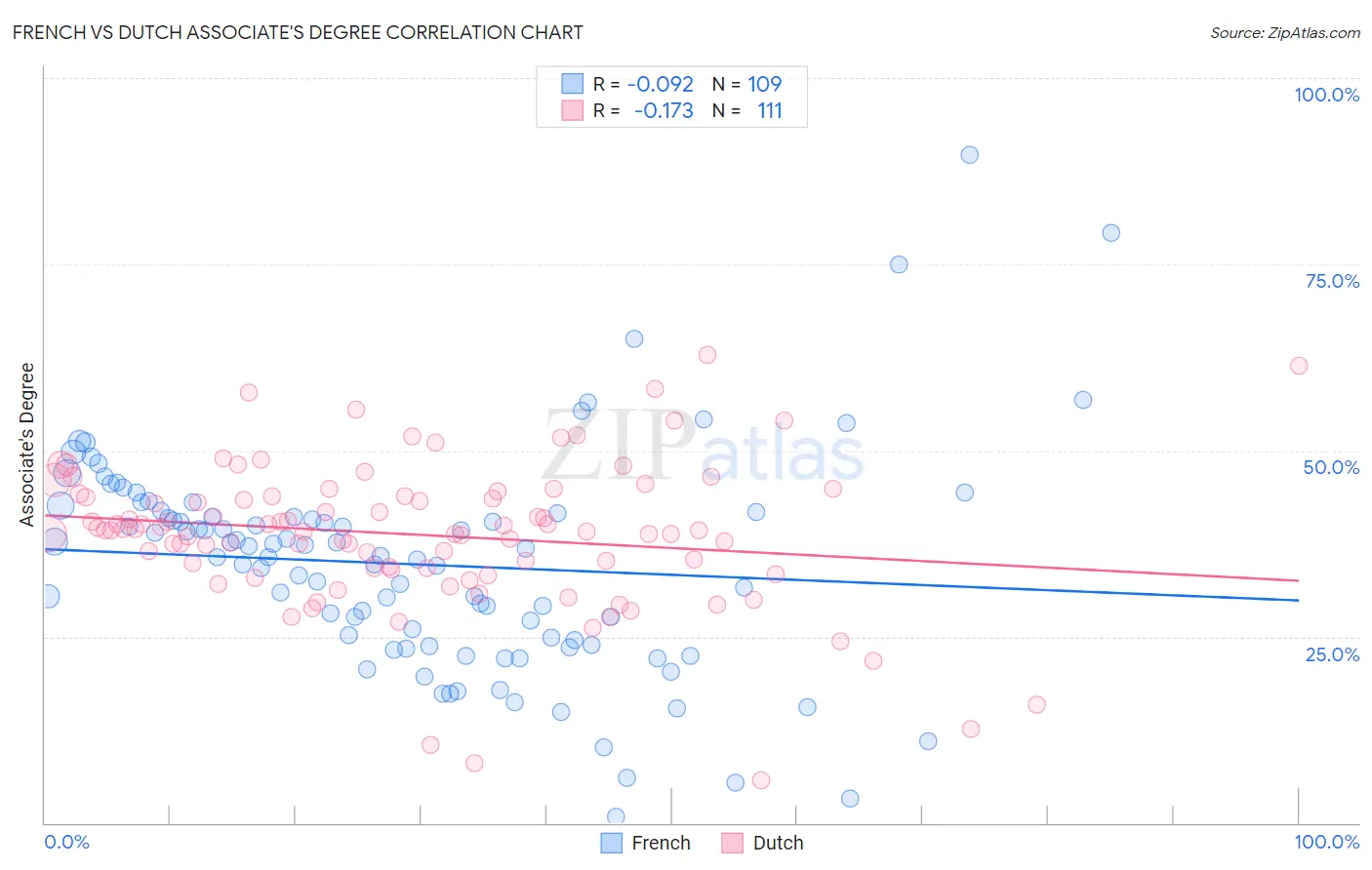Click the 50.0% y-axis tick label
The image size is (1372, 870).
(x=1331, y=467)
